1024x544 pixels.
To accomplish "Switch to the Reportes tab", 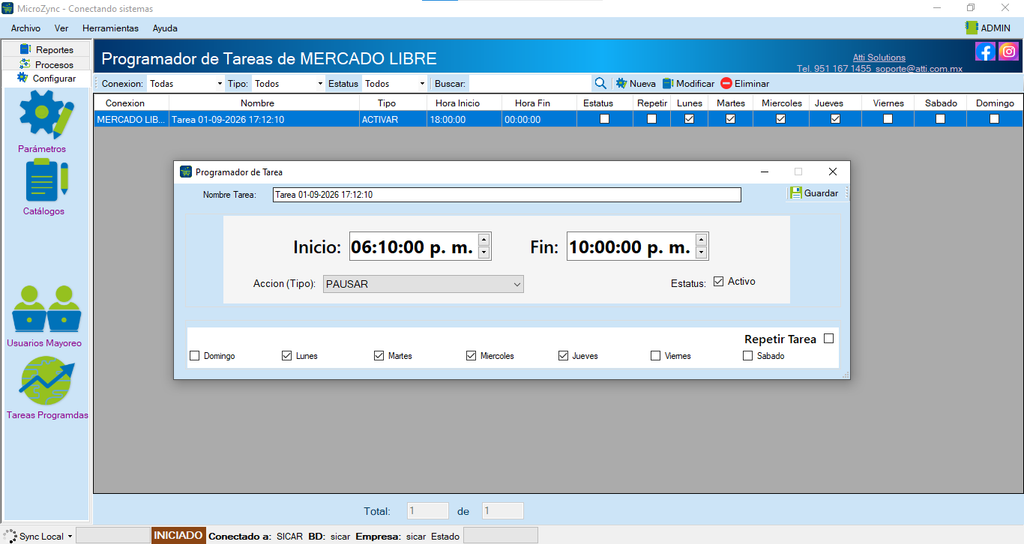I will coord(46,49).
